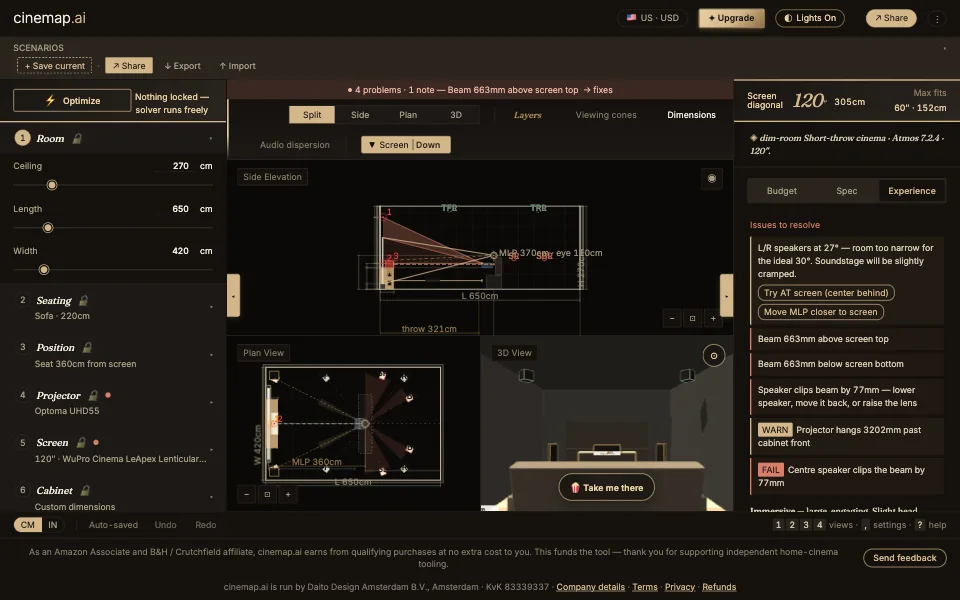This screenshot has width=960, height=600.
Task: Click the problems banner fixes link
Action: point(598,90)
